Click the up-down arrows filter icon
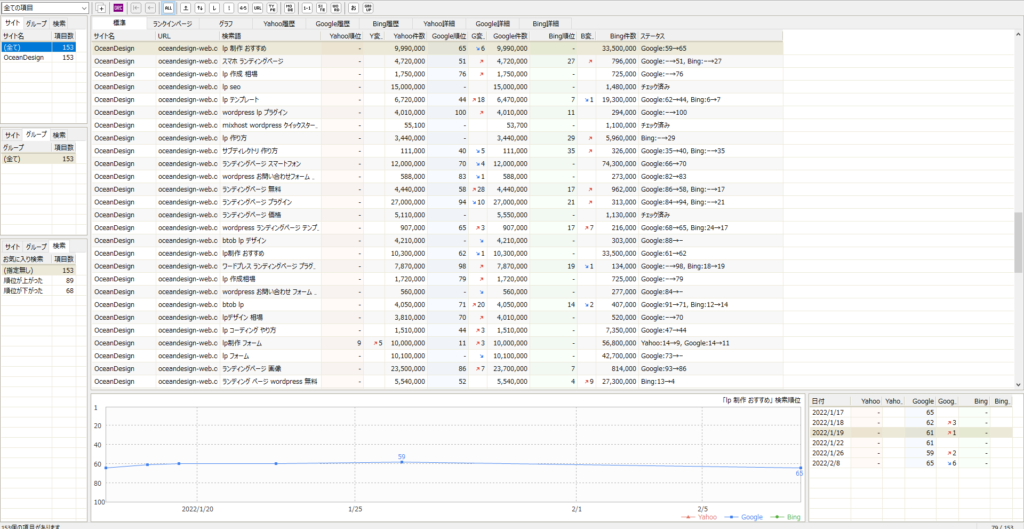 (x=200, y=8)
